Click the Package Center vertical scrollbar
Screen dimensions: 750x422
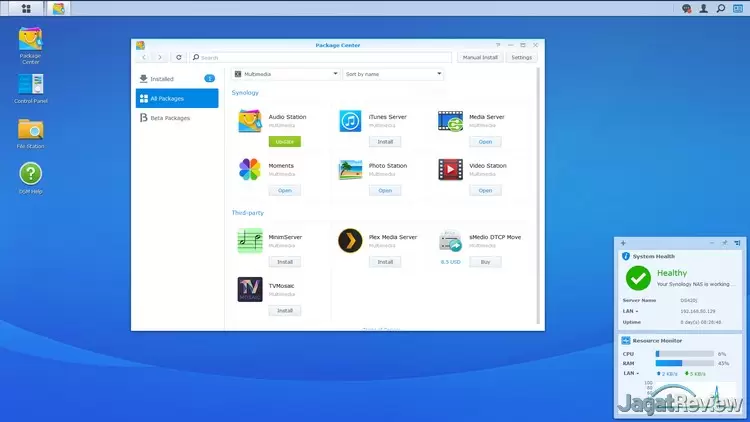[x=538, y=196]
